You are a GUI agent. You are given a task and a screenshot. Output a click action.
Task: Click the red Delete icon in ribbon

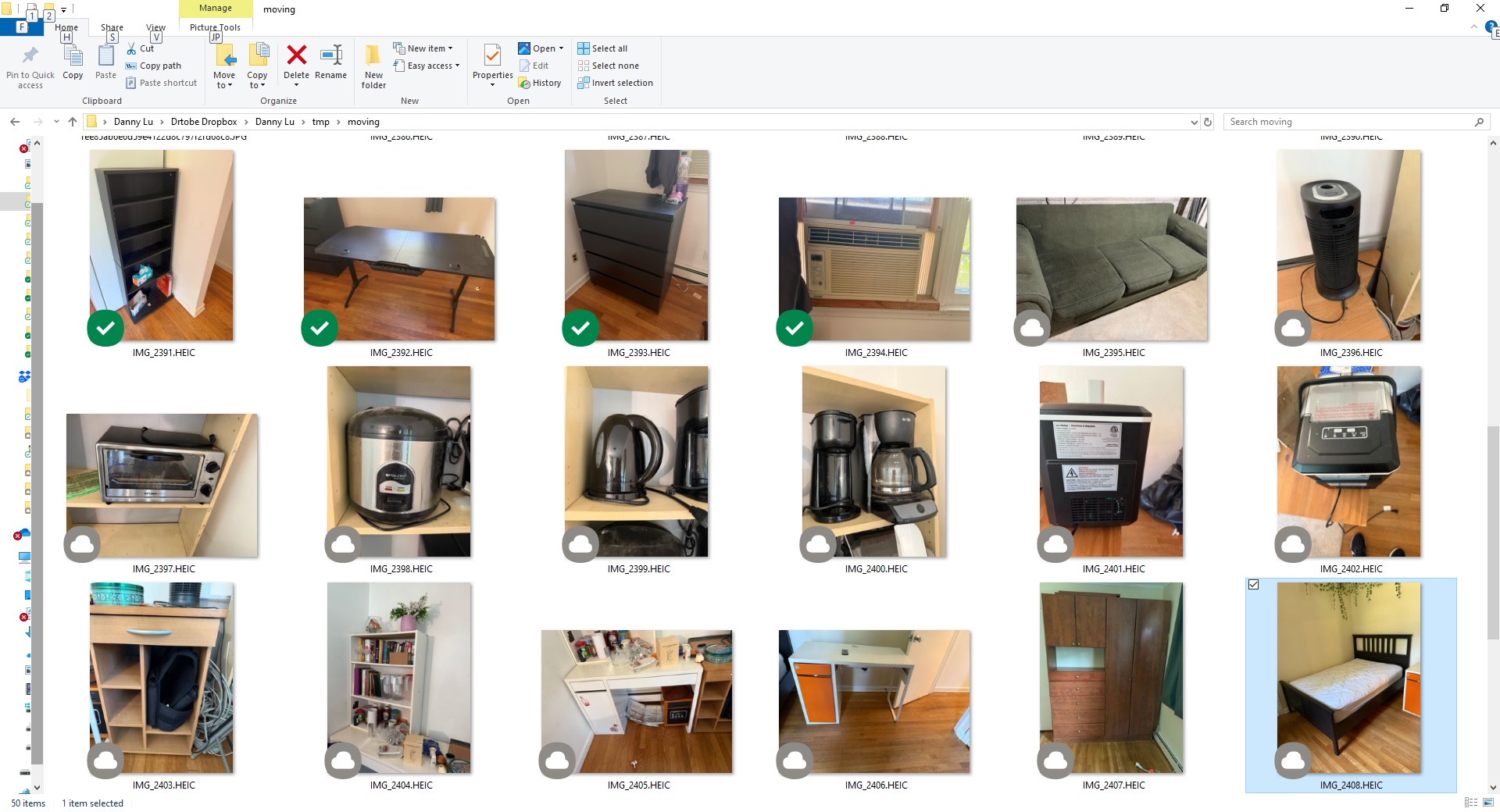pyautogui.click(x=296, y=56)
